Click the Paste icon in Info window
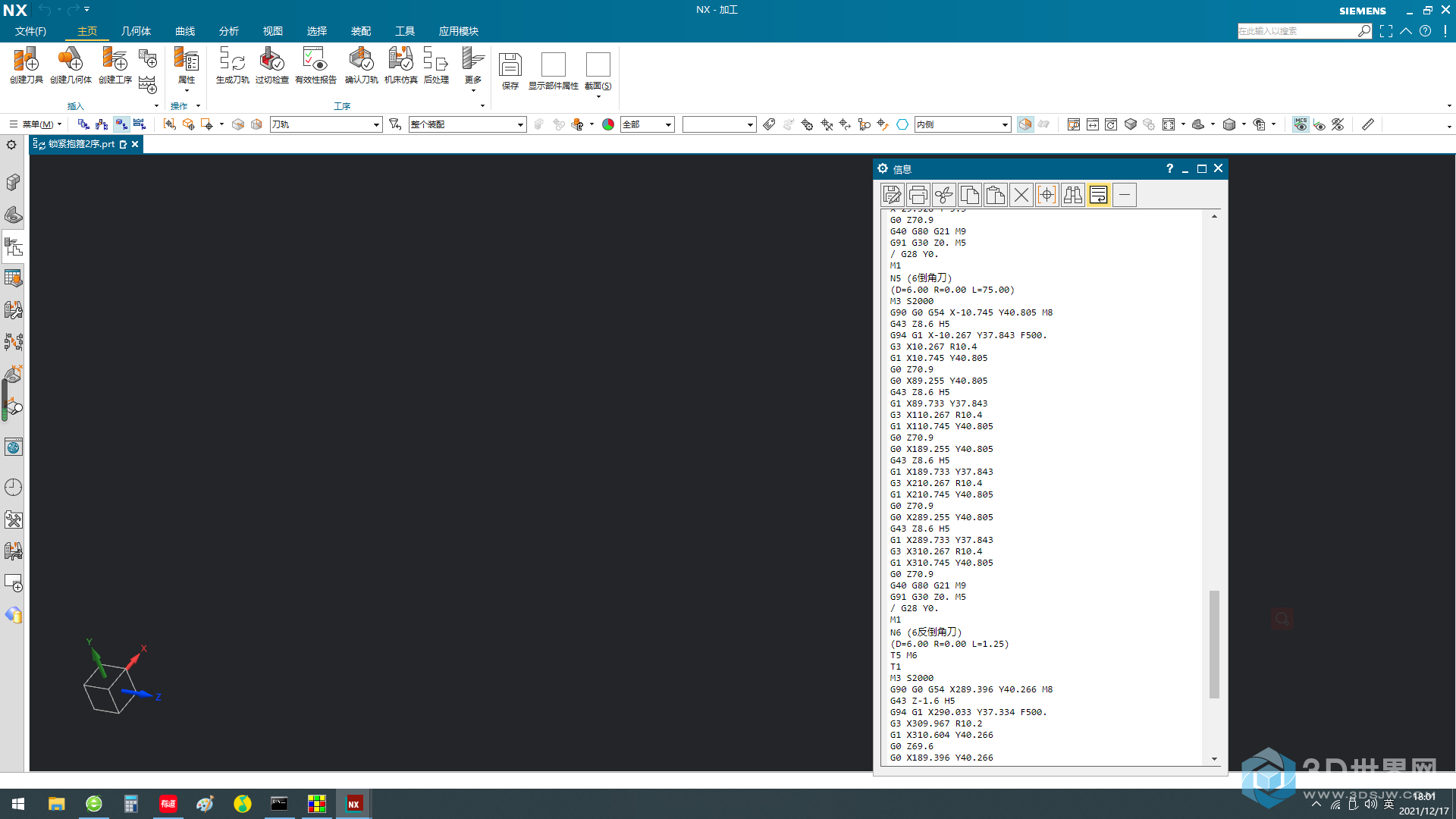1456x819 pixels. point(996,195)
